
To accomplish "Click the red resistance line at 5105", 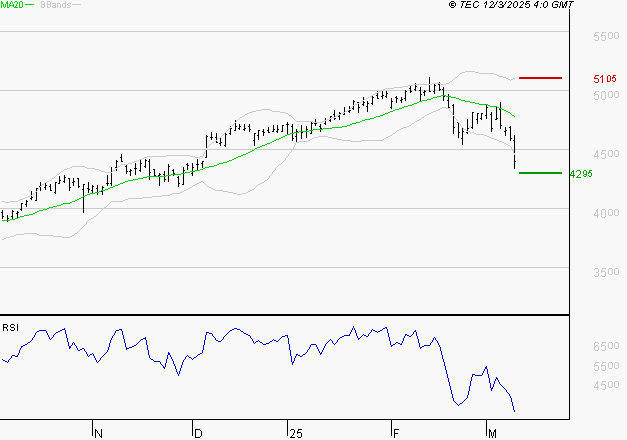I will (x=540, y=78).
